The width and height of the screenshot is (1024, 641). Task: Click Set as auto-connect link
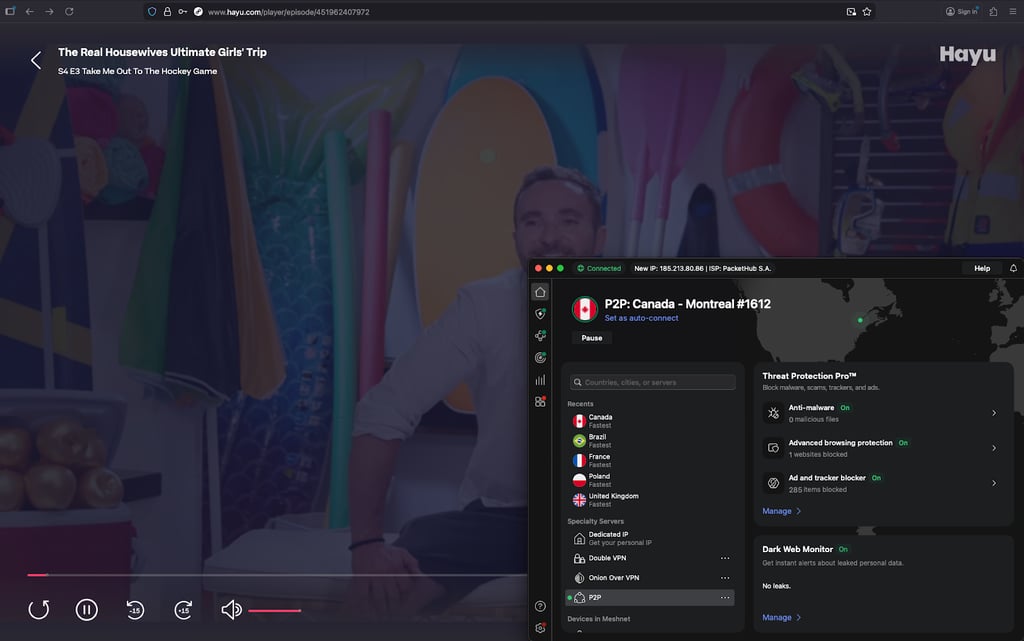tap(641, 318)
